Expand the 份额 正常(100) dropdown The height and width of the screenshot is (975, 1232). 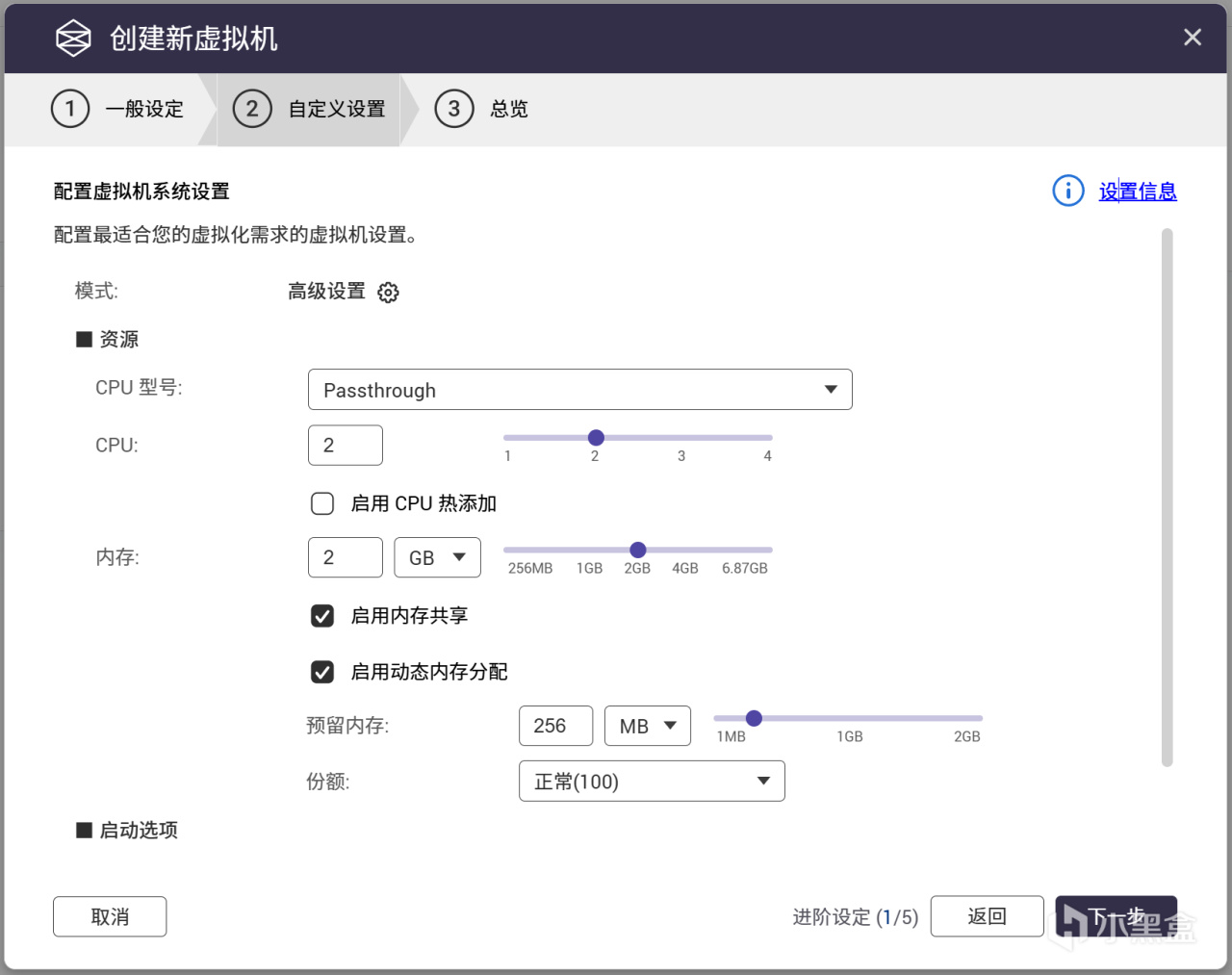pos(652,781)
